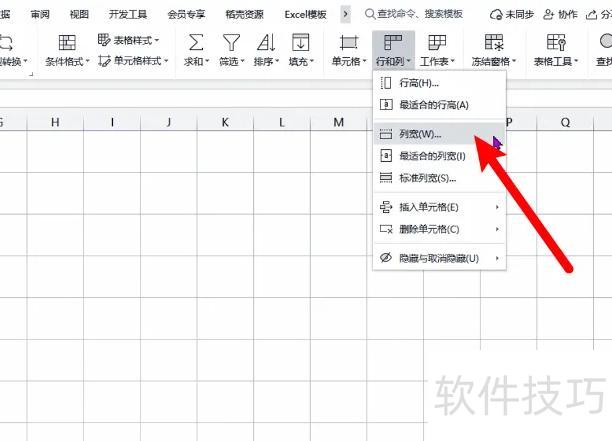Expand the 条件格式 dropdown arrow
The width and height of the screenshot is (612, 441).
click(88, 61)
